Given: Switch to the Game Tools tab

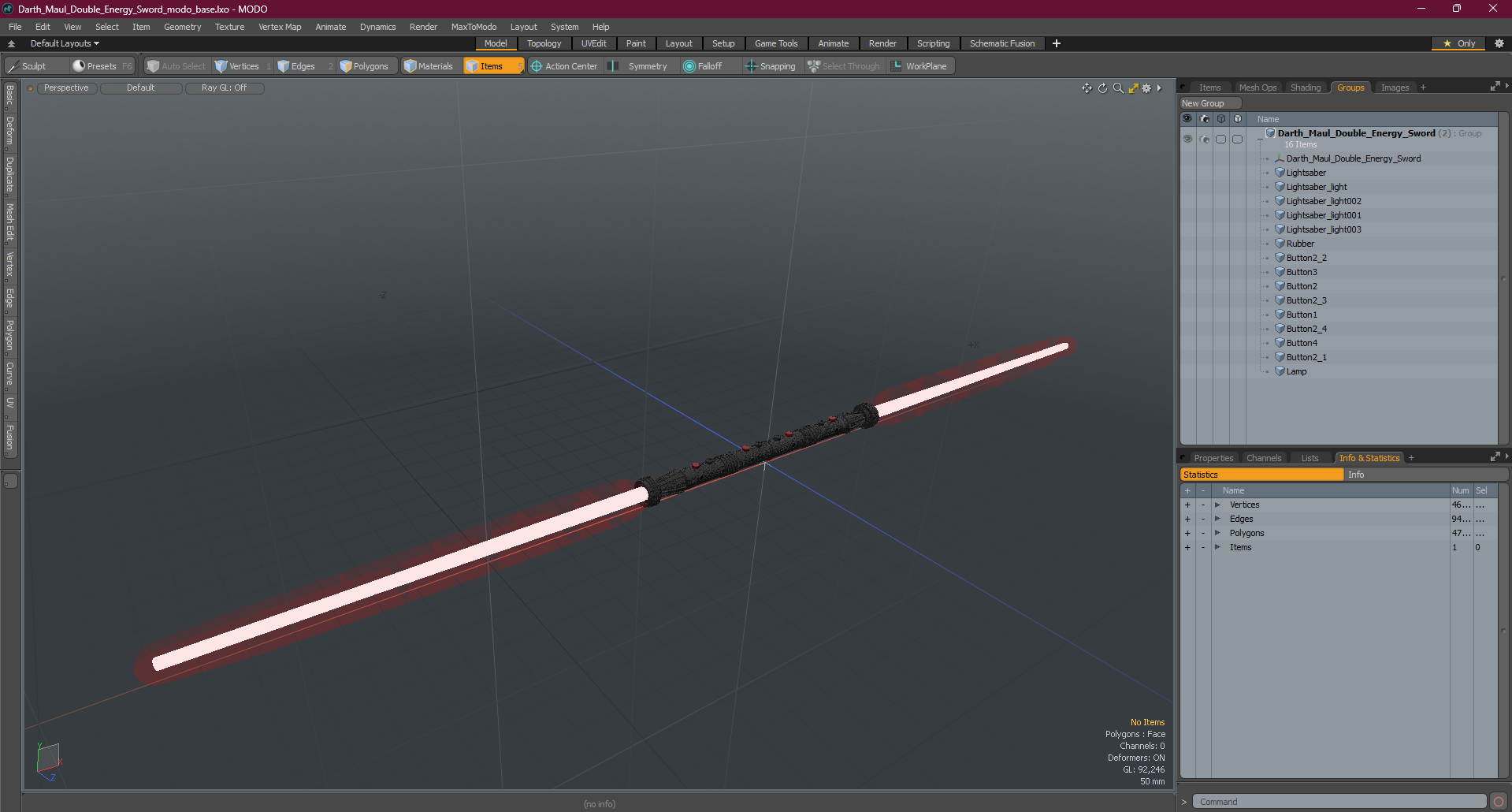Looking at the screenshot, I should tap(776, 43).
